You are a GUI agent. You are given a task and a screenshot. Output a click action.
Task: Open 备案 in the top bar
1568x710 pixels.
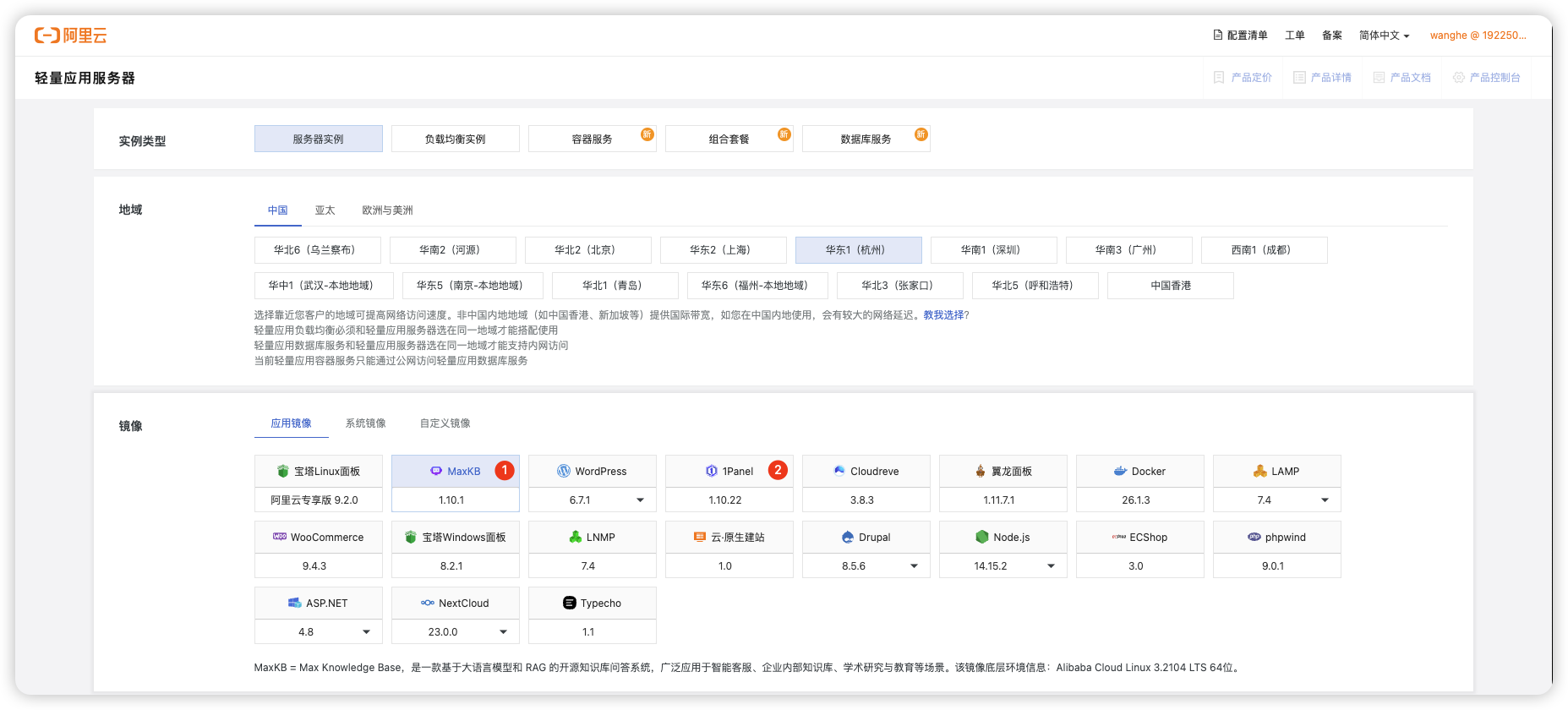click(x=1332, y=35)
